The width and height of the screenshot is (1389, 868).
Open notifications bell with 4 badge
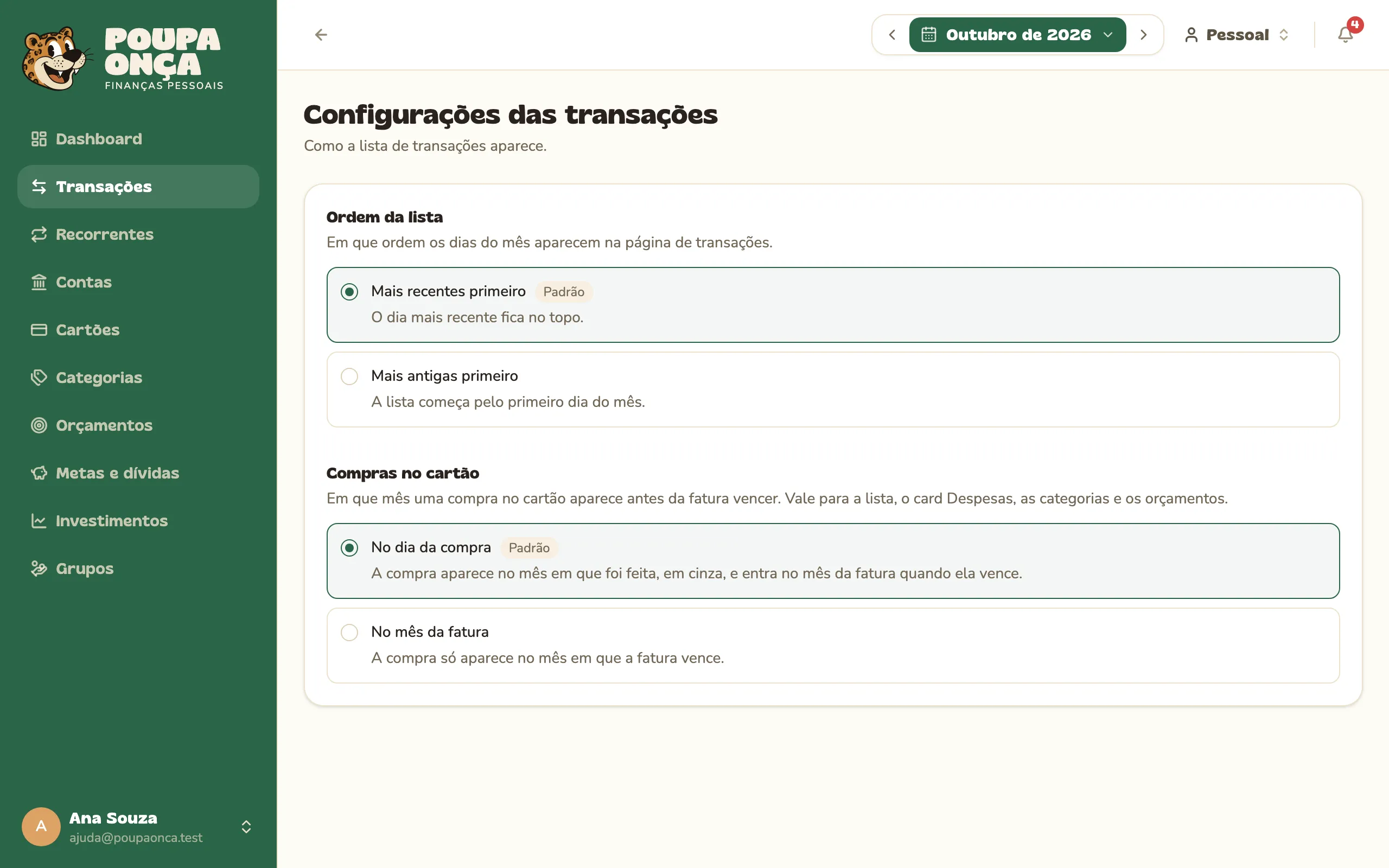(x=1346, y=35)
